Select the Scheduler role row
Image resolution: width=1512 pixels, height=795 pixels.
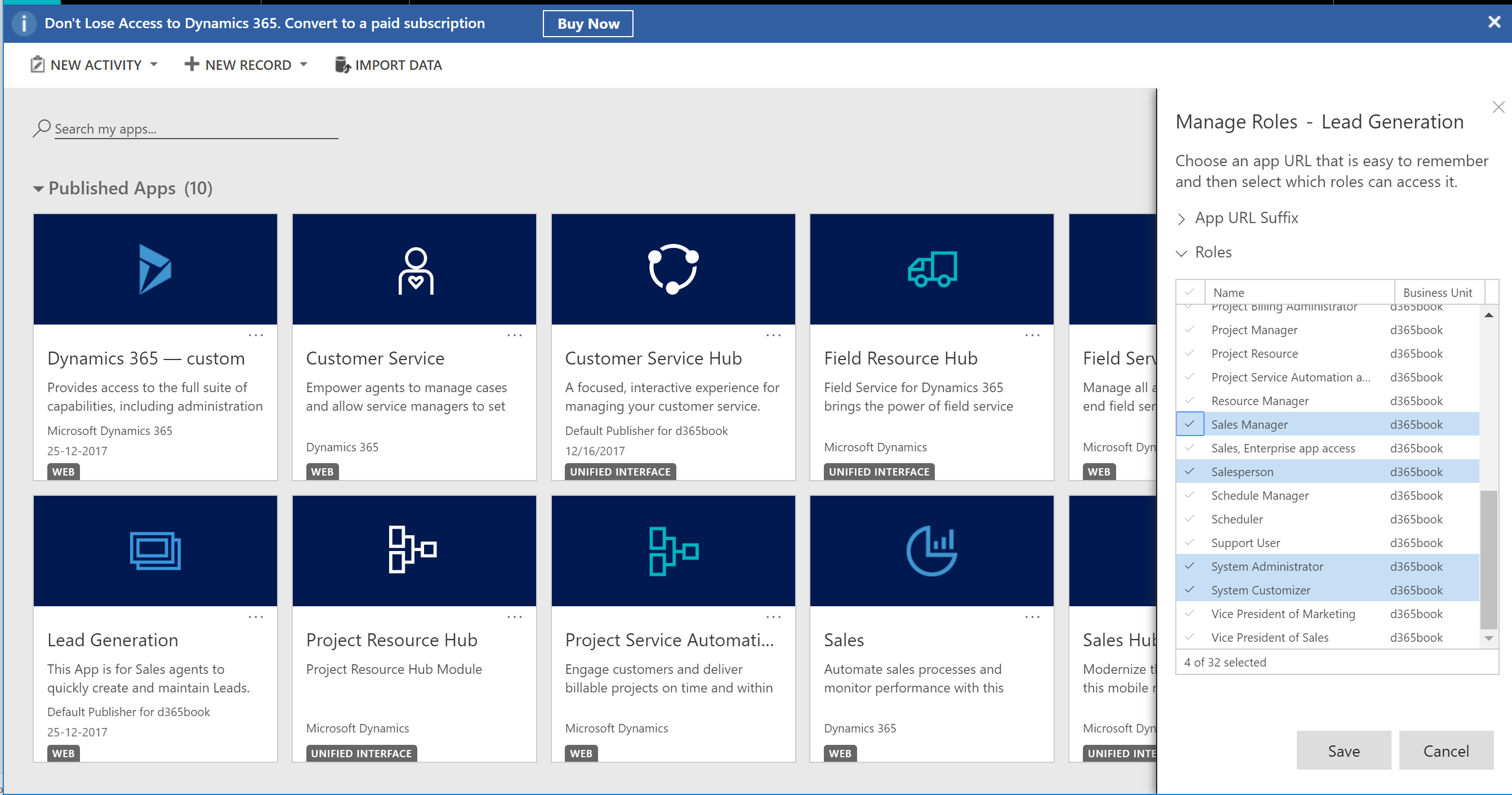click(1327, 519)
